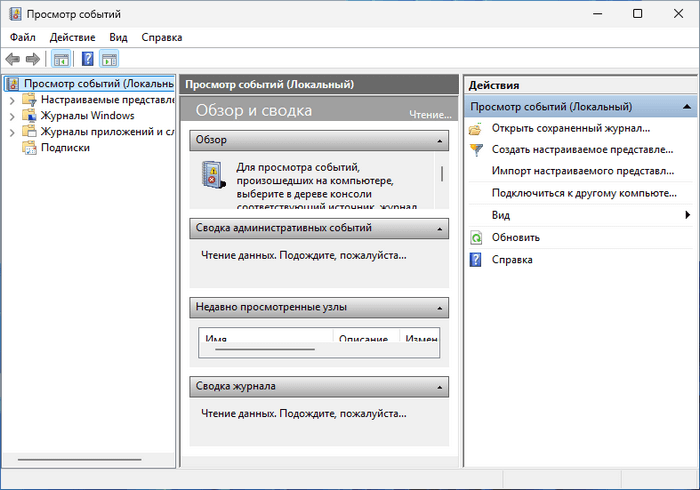The height and width of the screenshot is (490, 700).
Task: Open the Действие menu
Action: tap(72, 37)
